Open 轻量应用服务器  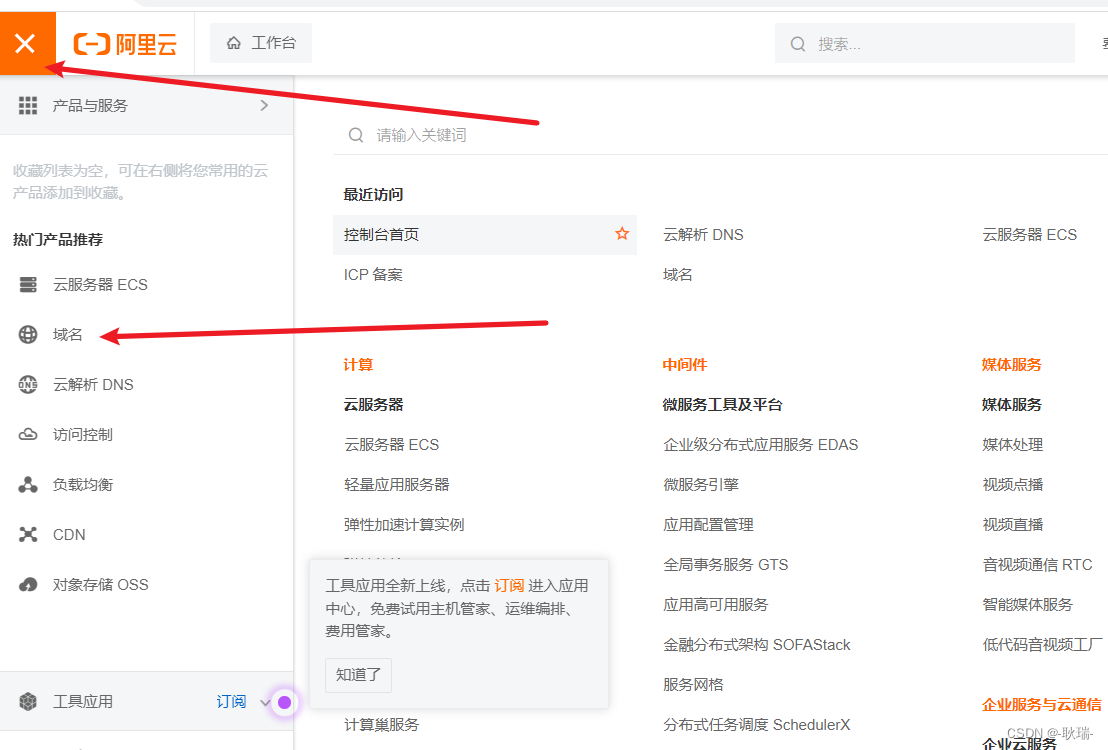[x=396, y=485]
